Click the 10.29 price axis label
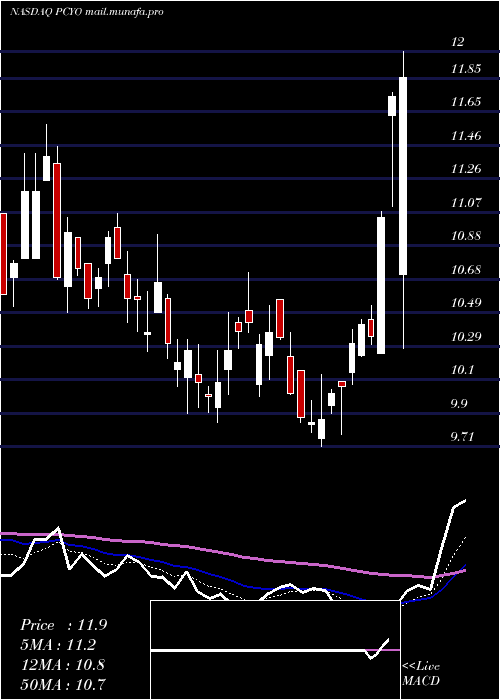Viewport: 500px width, 700px height. pyautogui.click(x=466, y=336)
